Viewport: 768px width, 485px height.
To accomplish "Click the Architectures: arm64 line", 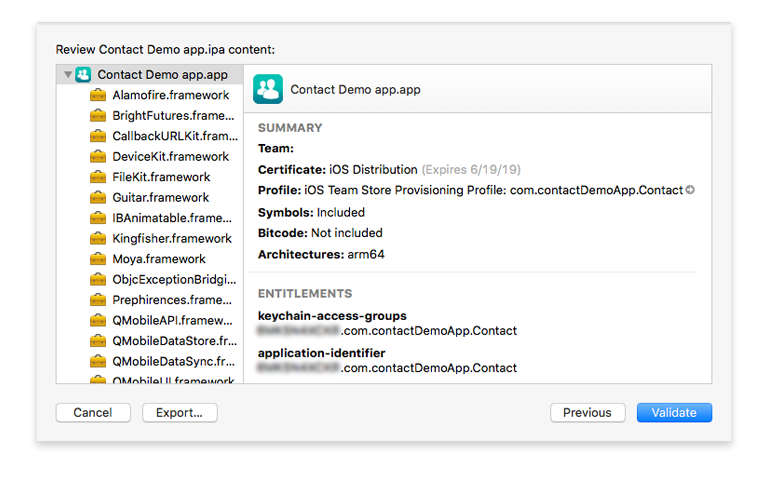I will [321, 255].
